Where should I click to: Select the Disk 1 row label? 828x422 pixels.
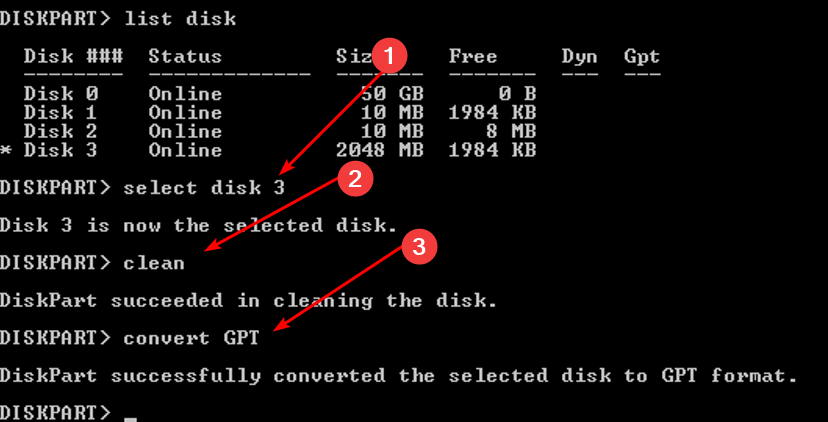pyautogui.click(x=61, y=112)
